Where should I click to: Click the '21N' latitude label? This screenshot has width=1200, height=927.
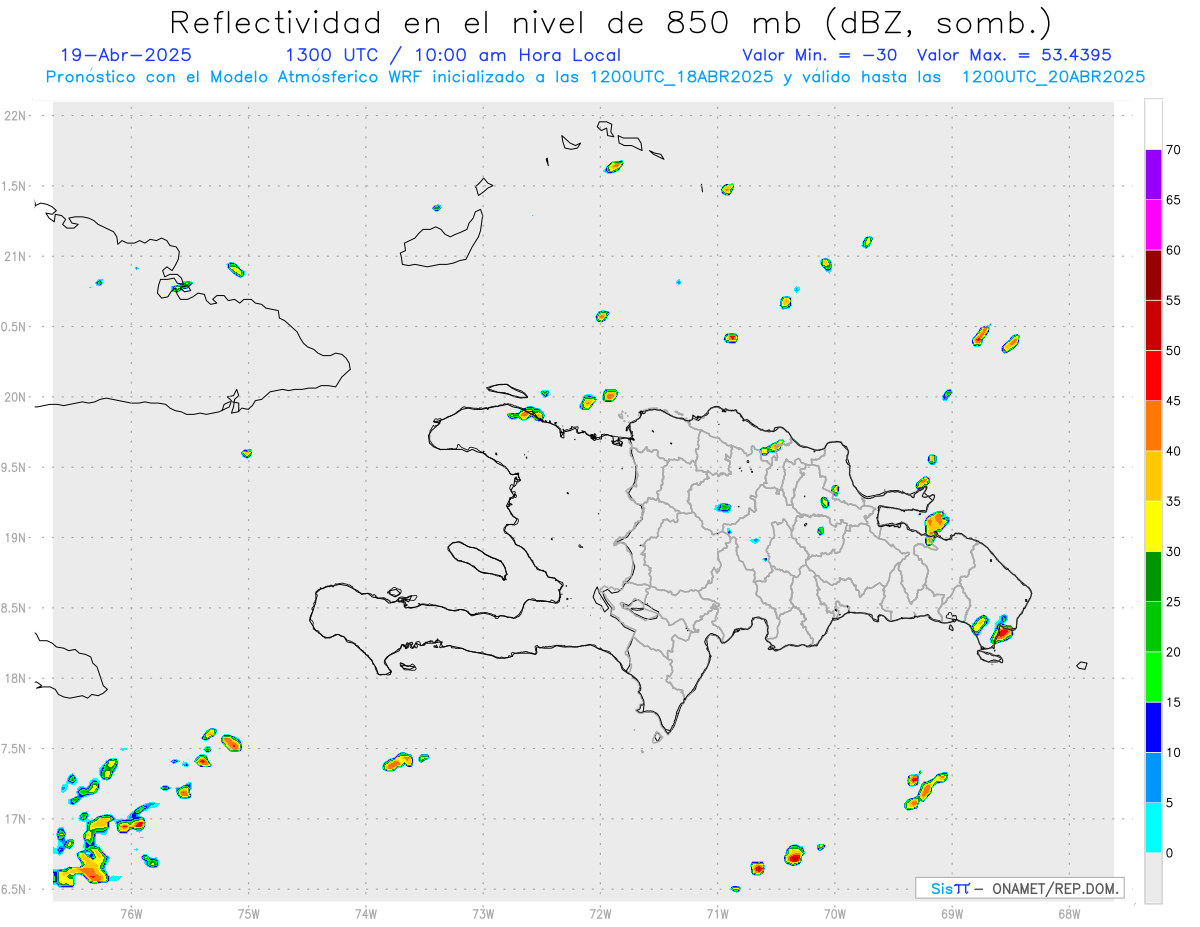[x=17, y=257]
